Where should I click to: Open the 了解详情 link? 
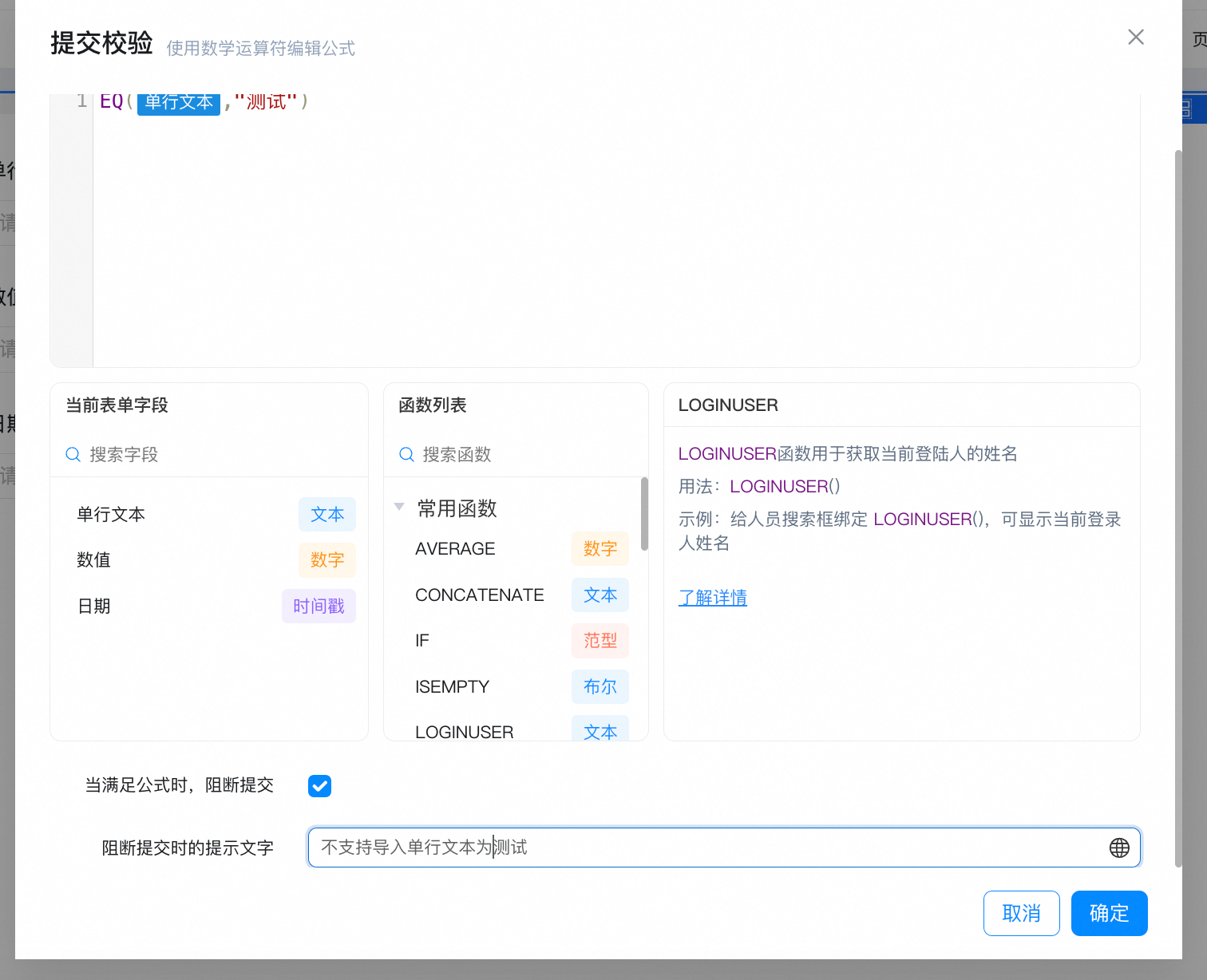coord(712,597)
